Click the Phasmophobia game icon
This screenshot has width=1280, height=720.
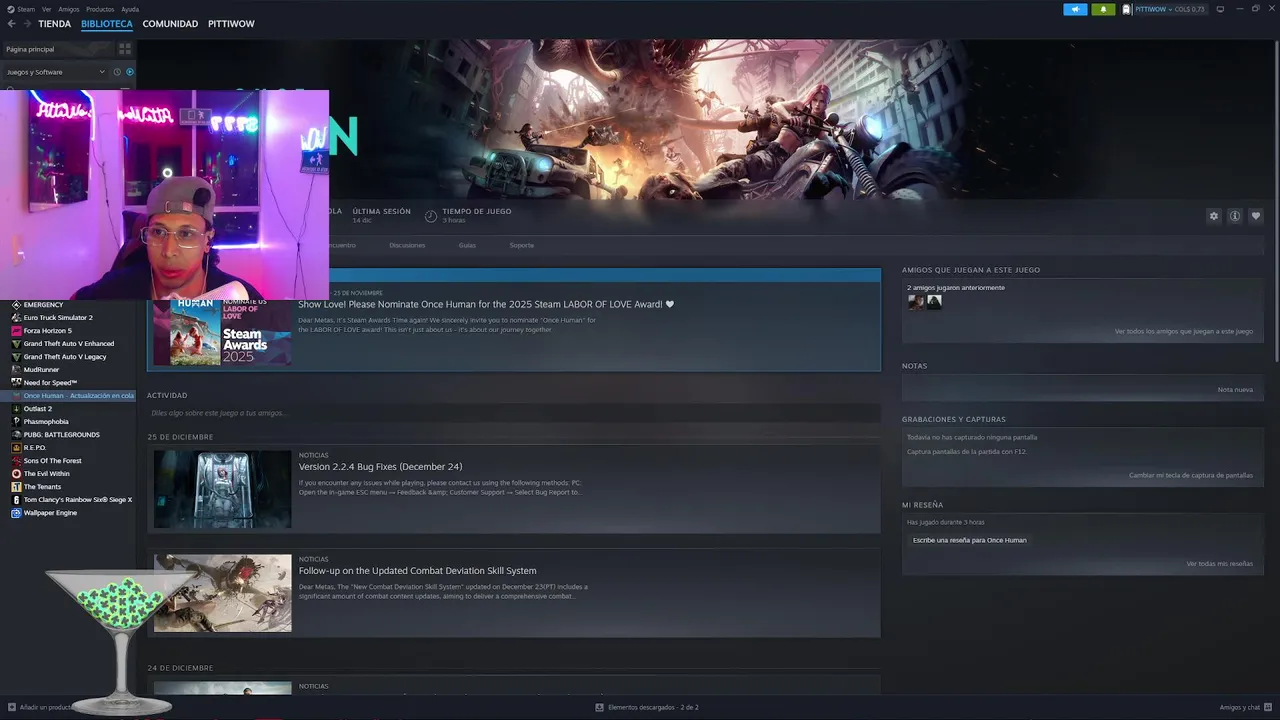pos(16,422)
